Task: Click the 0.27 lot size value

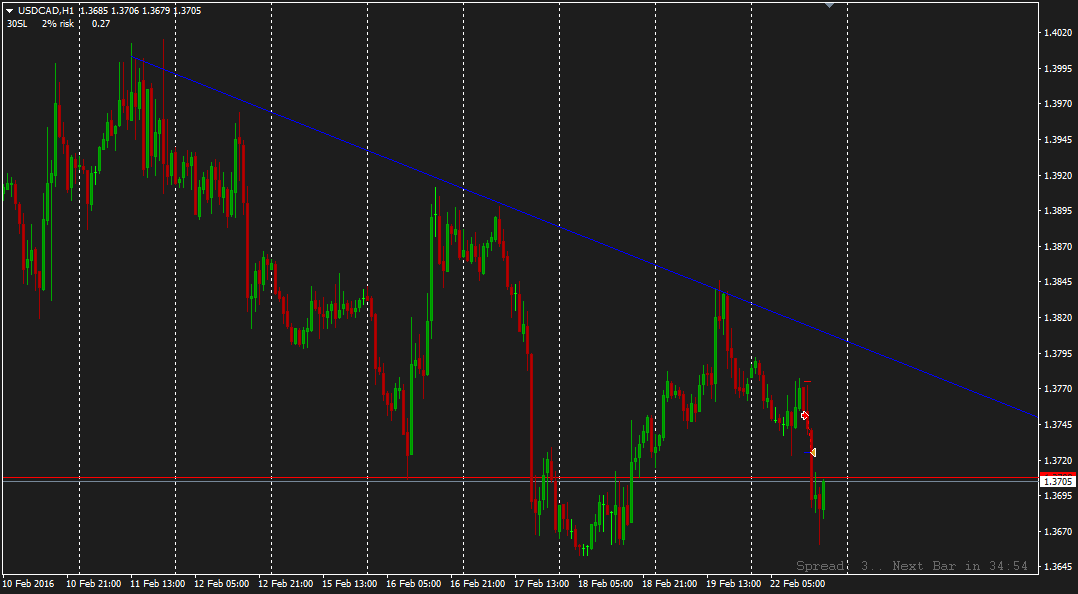Action: [x=100, y=23]
